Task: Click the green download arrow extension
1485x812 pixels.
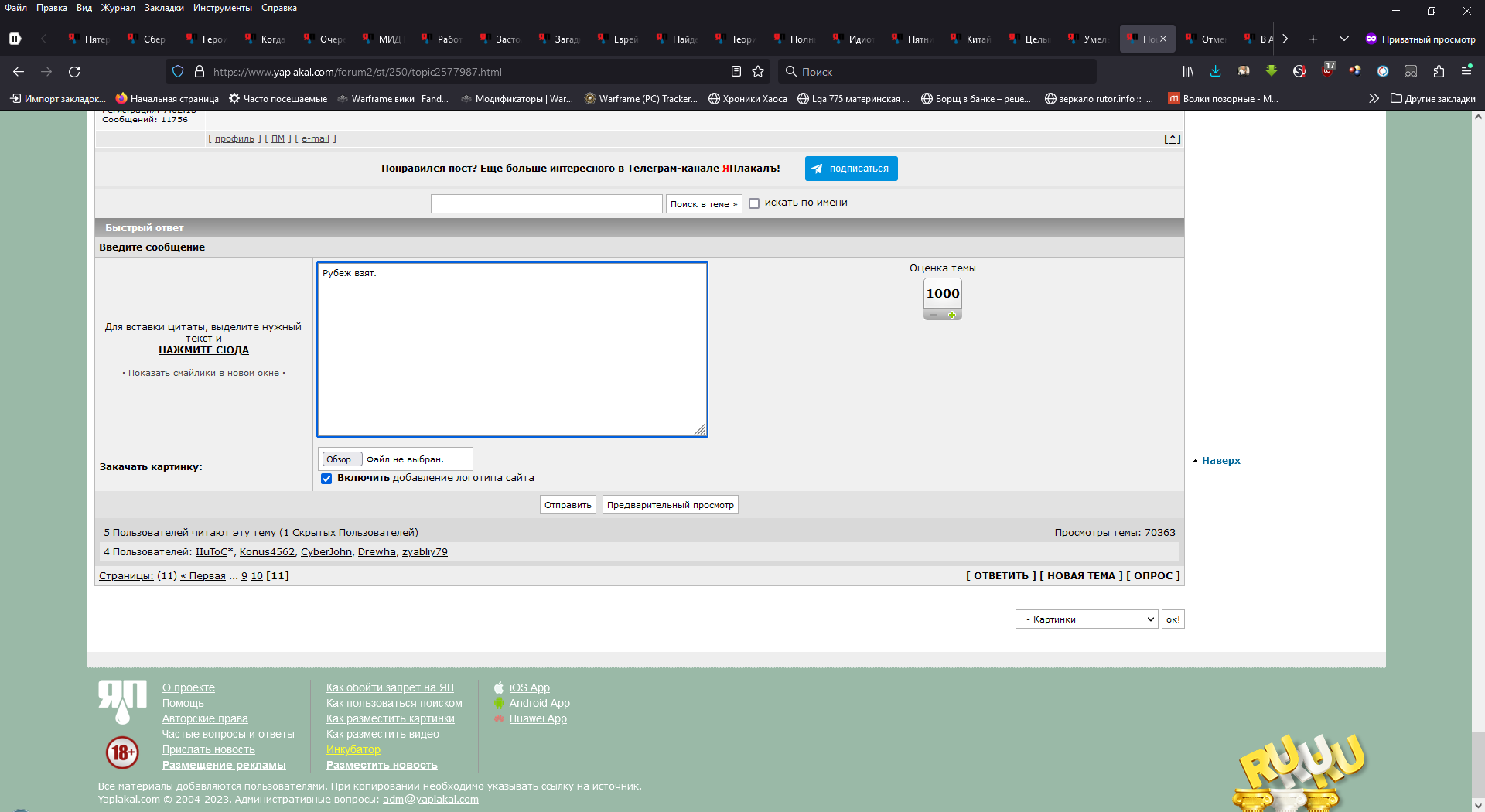Action: pos(1272,71)
